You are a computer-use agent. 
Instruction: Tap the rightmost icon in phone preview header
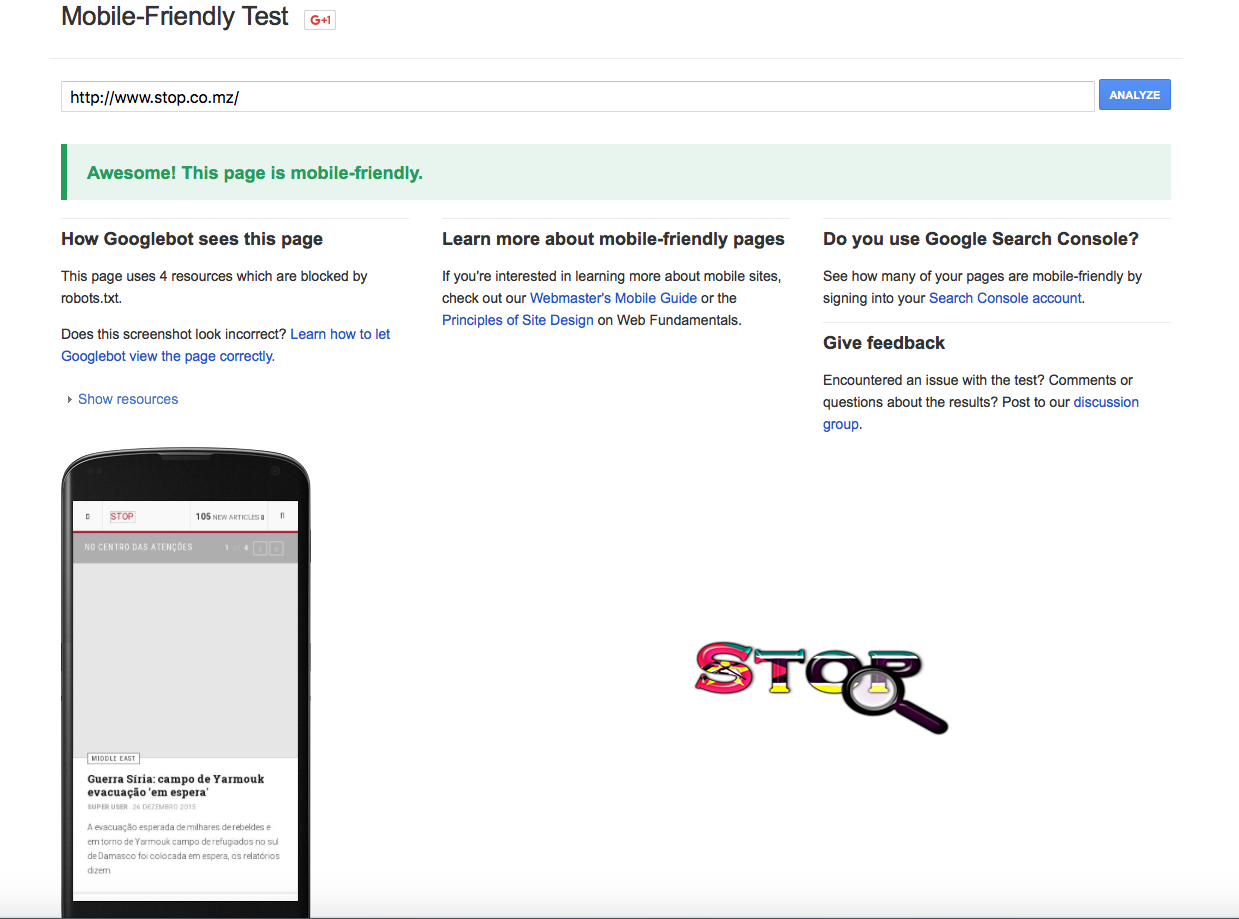click(282, 516)
